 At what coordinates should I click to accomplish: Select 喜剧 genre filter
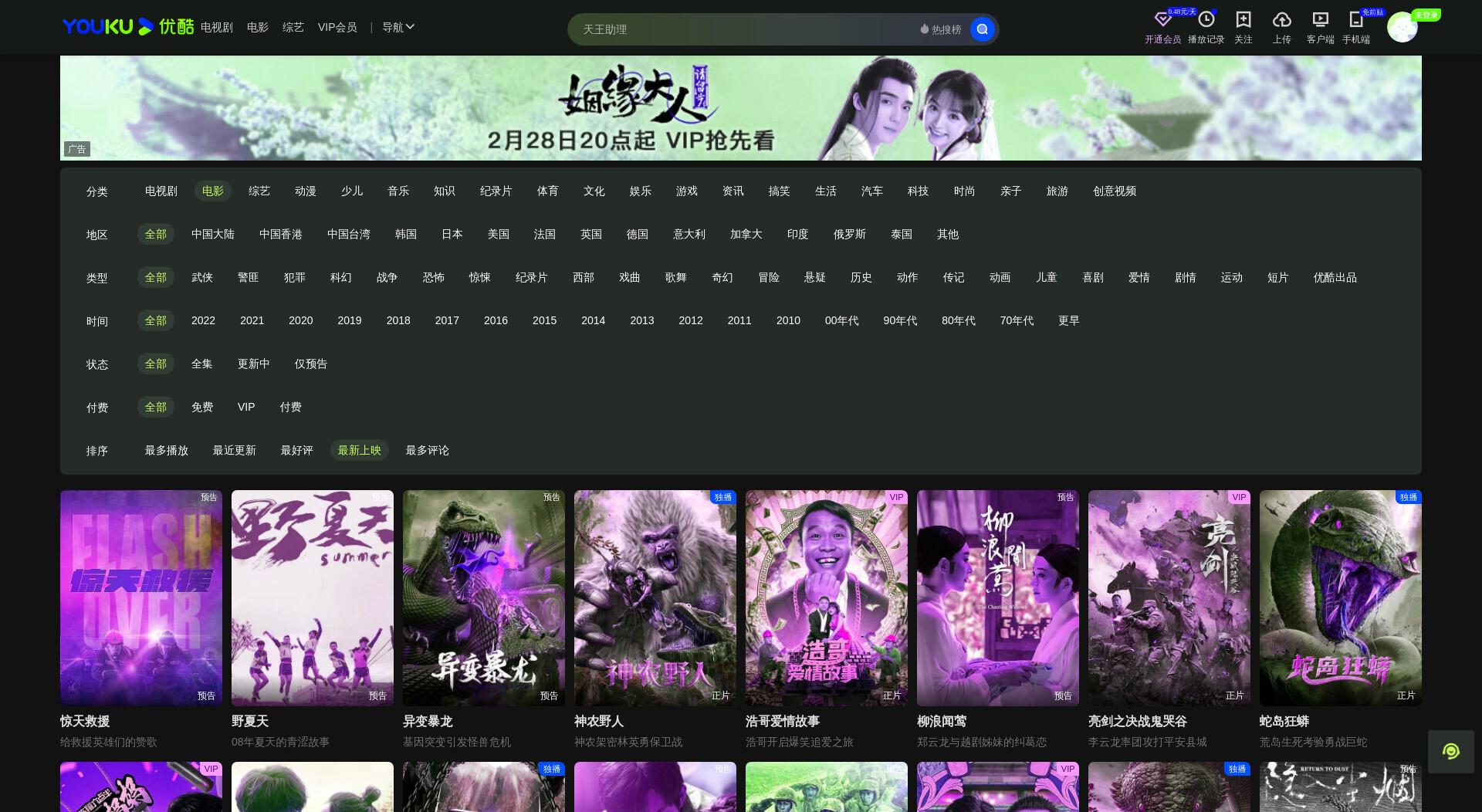click(x=1092, y=277)
